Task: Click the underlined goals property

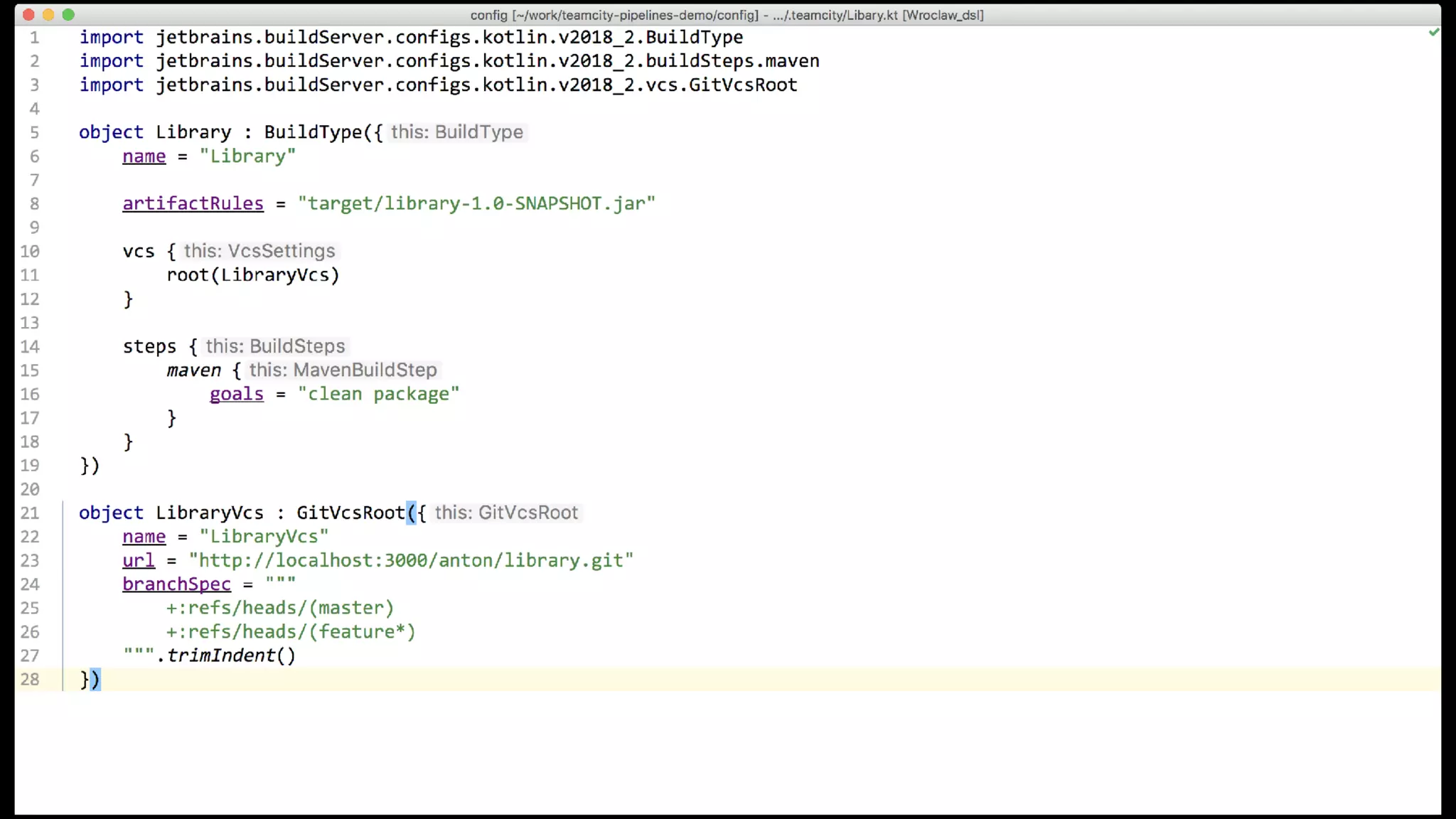Action: pyautogui.click(x=236, y=394)
